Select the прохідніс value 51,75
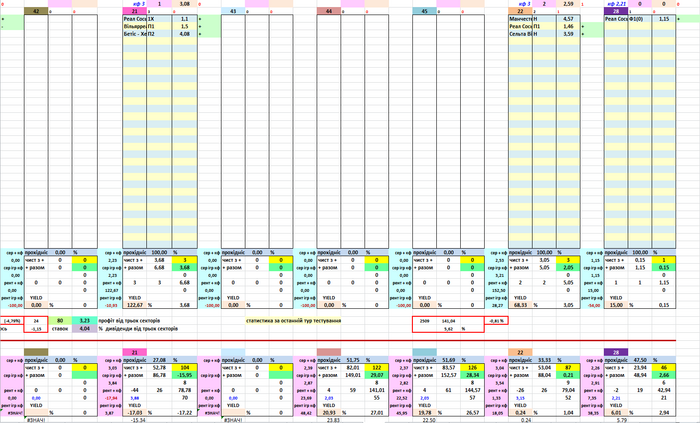The image size is (700, 423). [353, 360]
